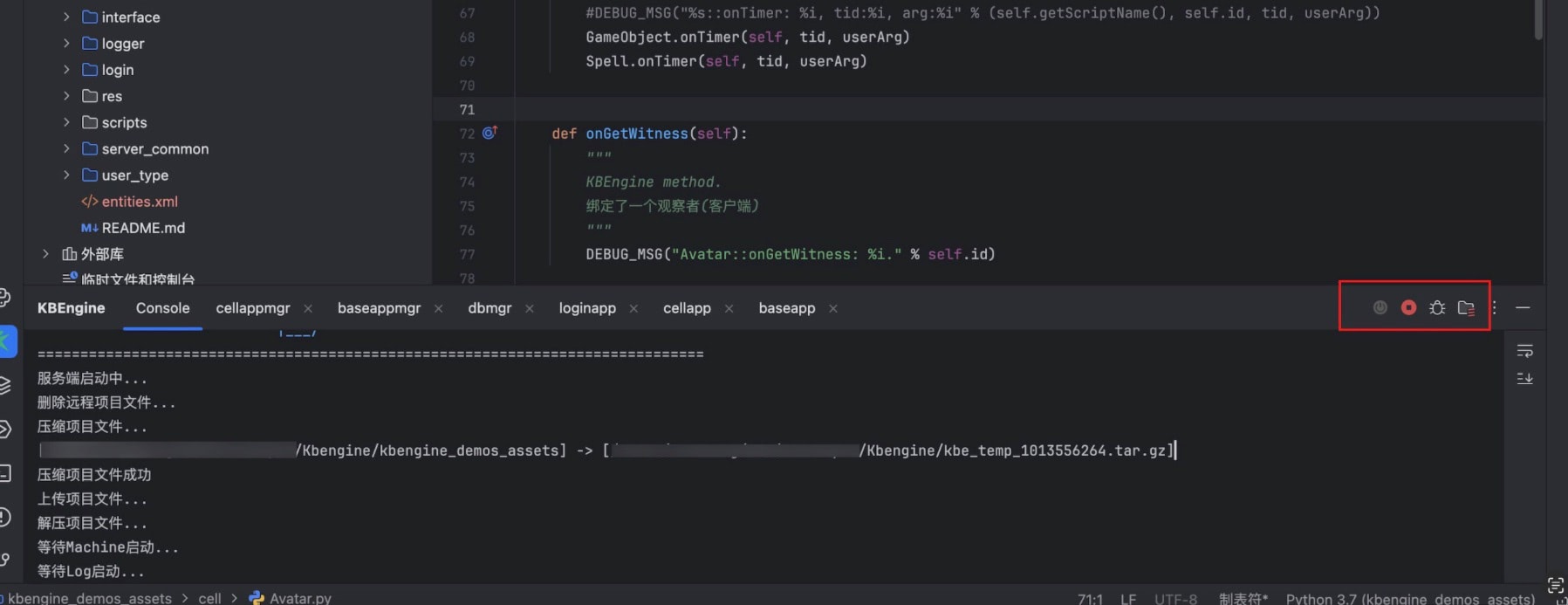Expand the 外部库 external libraries node
Image resolution: width=1568 pixels, height=605 pixels.
click(x=45, y=254)
